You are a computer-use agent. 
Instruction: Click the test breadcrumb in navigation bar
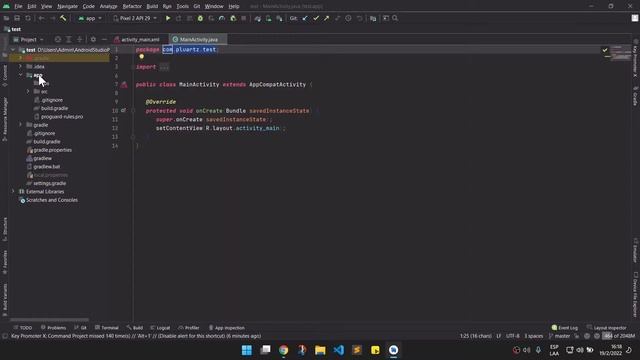click(13, 29)
